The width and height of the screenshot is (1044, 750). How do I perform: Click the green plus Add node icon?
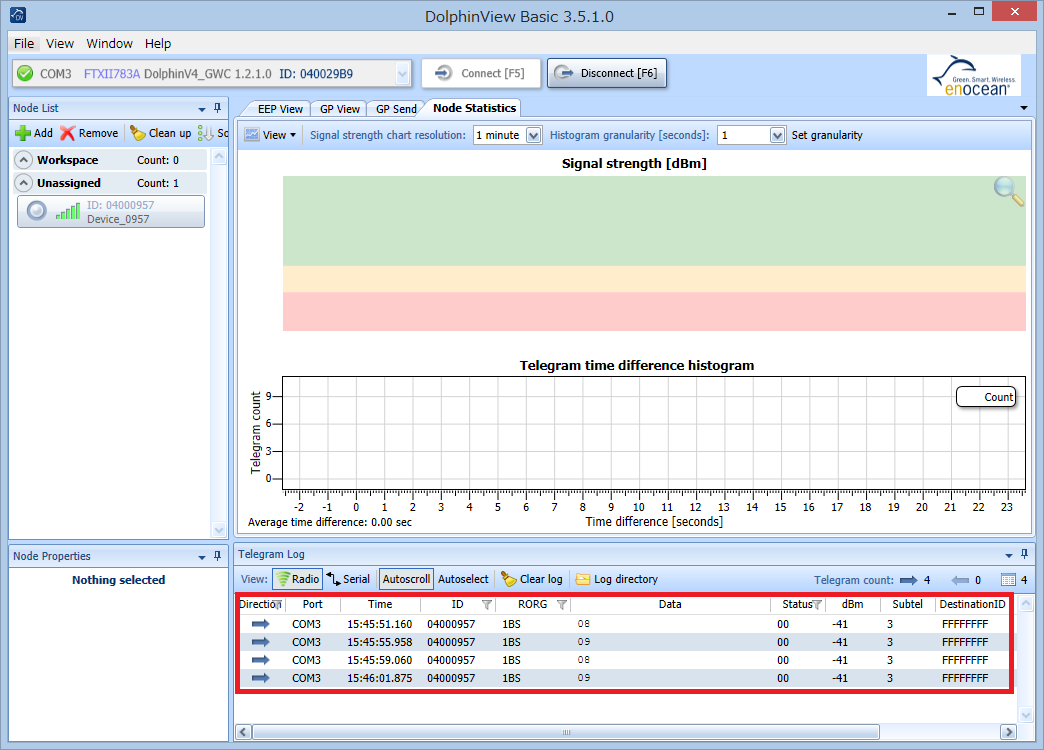pyautogui.click(x=23, y=133)
